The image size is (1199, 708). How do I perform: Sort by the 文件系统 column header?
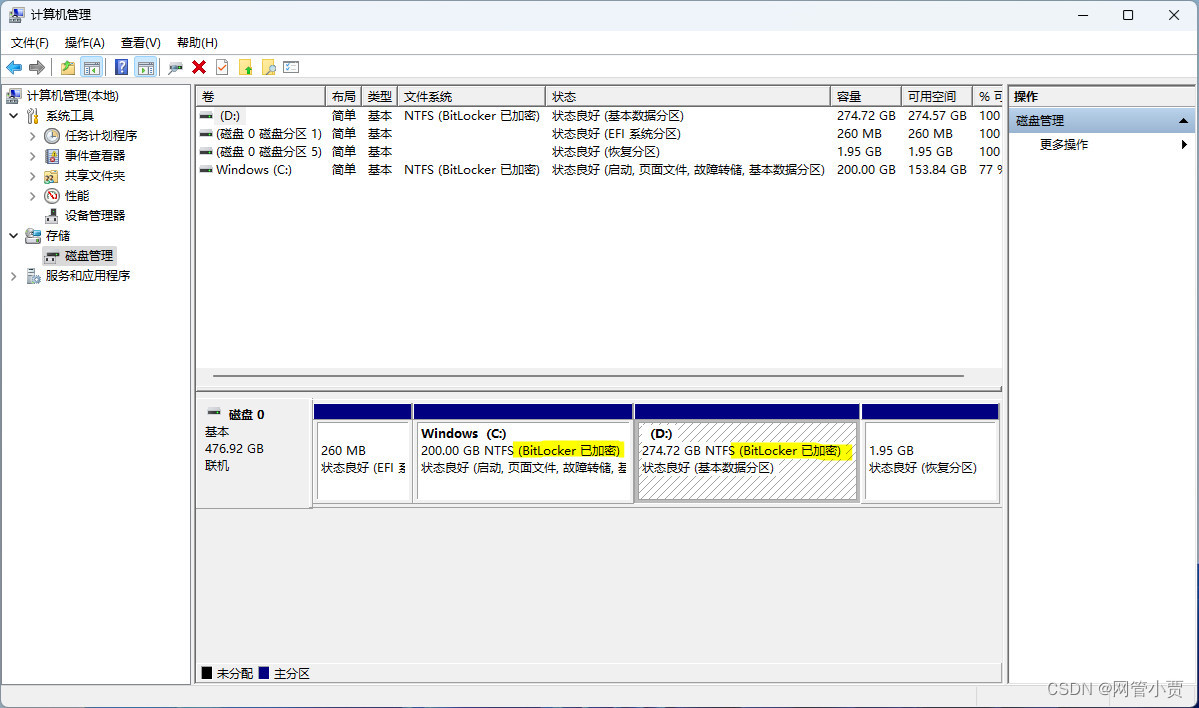pos(471,96)
